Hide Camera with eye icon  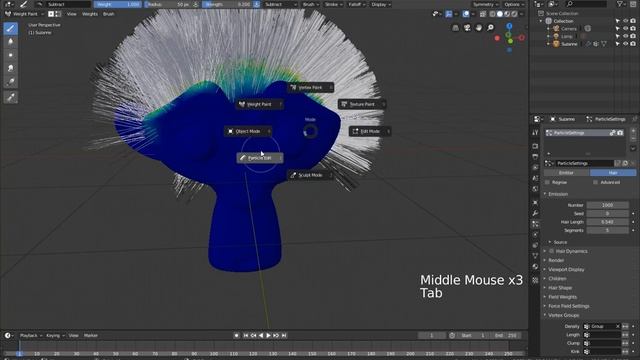click(625, 29)
